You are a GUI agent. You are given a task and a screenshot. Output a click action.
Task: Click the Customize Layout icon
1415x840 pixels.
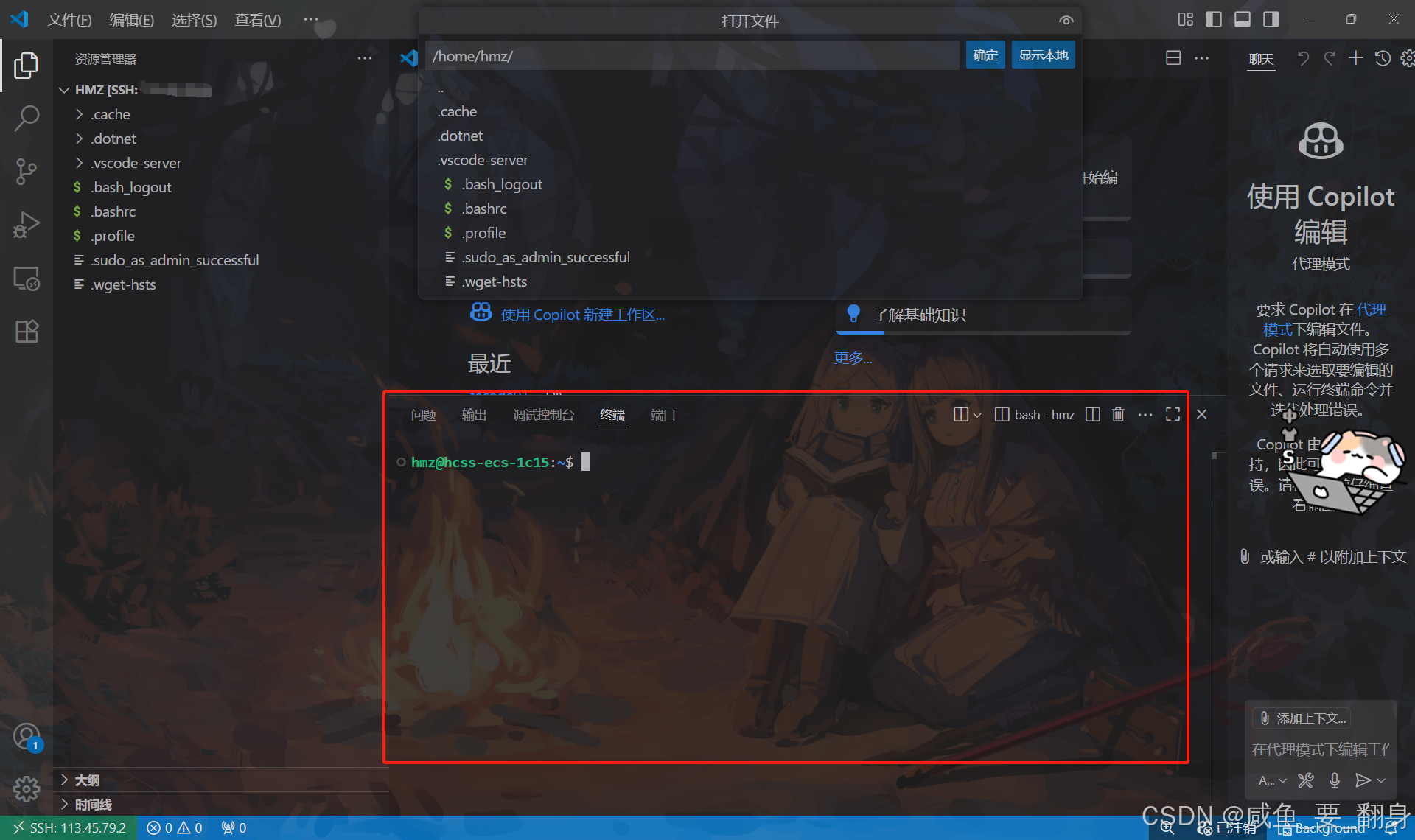[1185, 20]
